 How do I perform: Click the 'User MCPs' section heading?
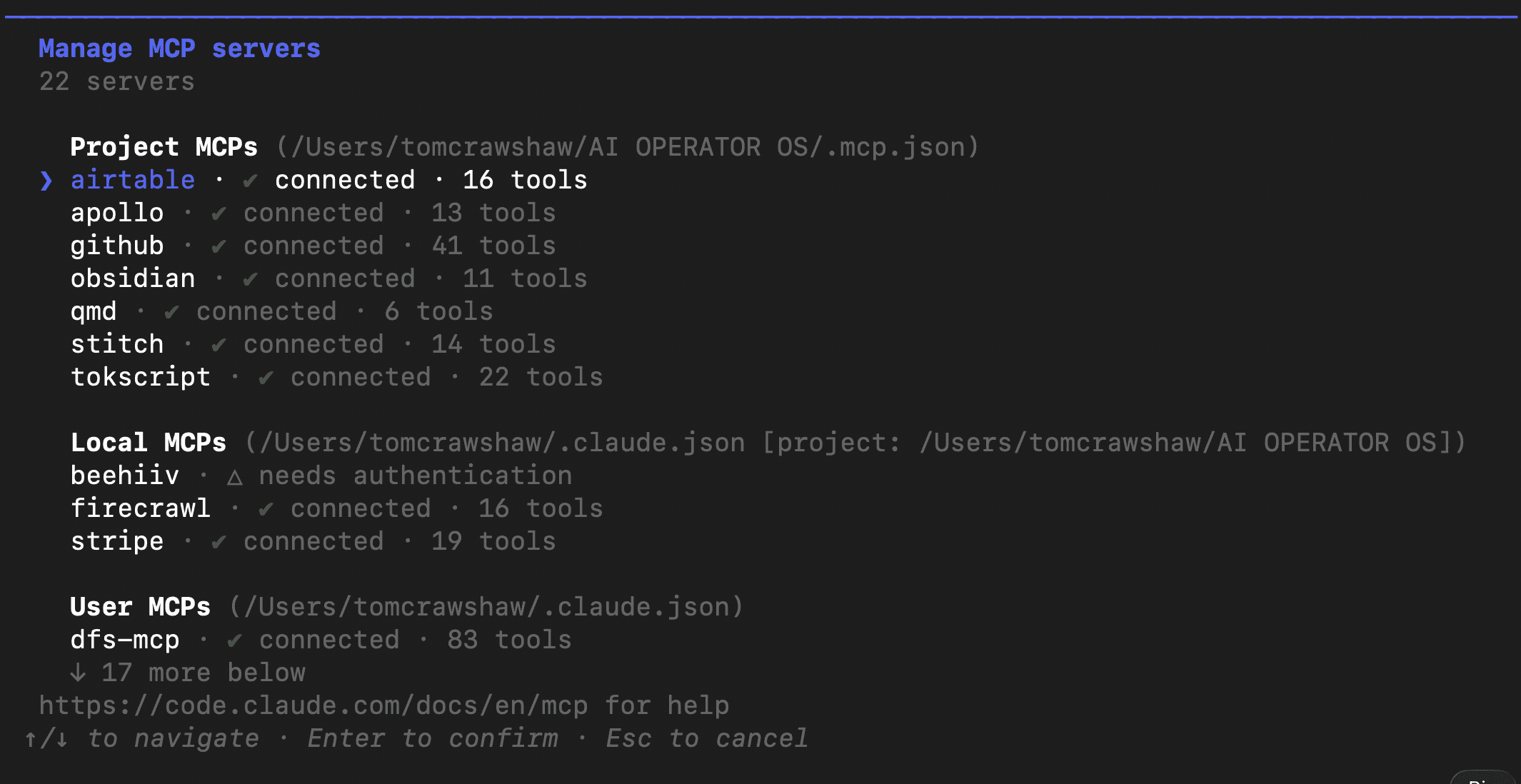click(140, 607)
